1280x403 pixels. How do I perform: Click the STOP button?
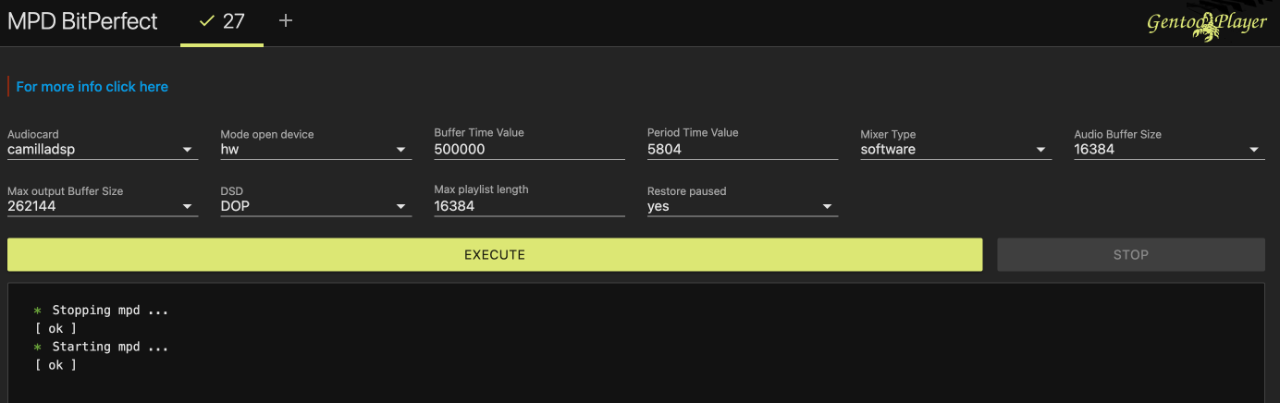(1131, 254)
